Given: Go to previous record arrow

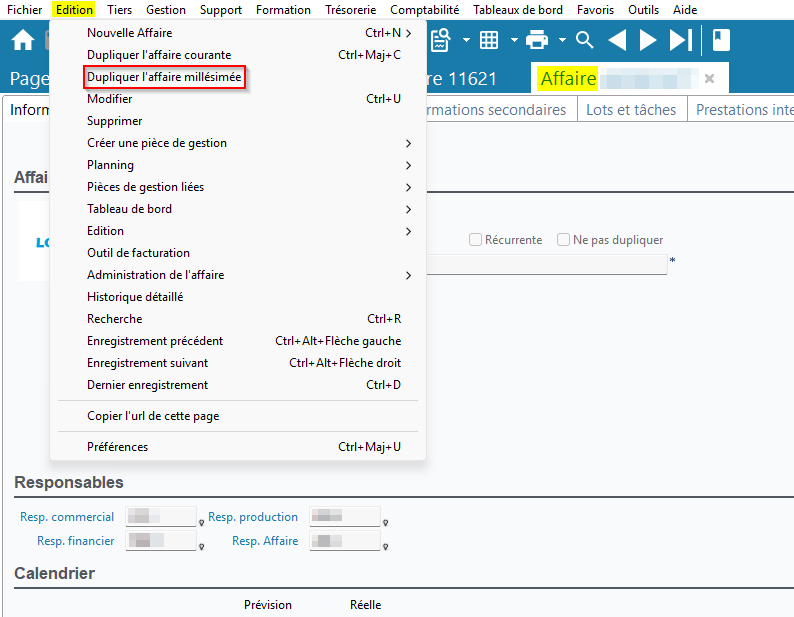Looking at the screenshot, I should pos(617,40).
